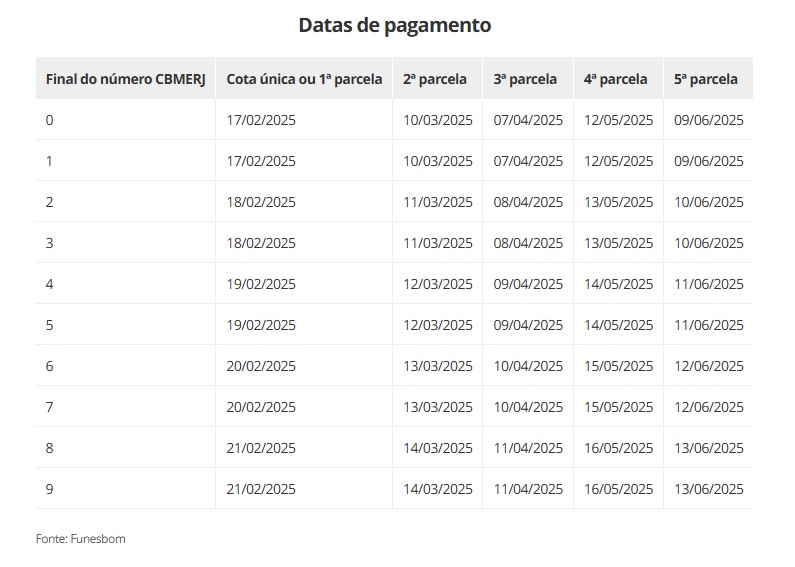The width and height of the screenshot is (795, 567).
Task: Select the '4ª parcela' column header
Action: [616, 79]
